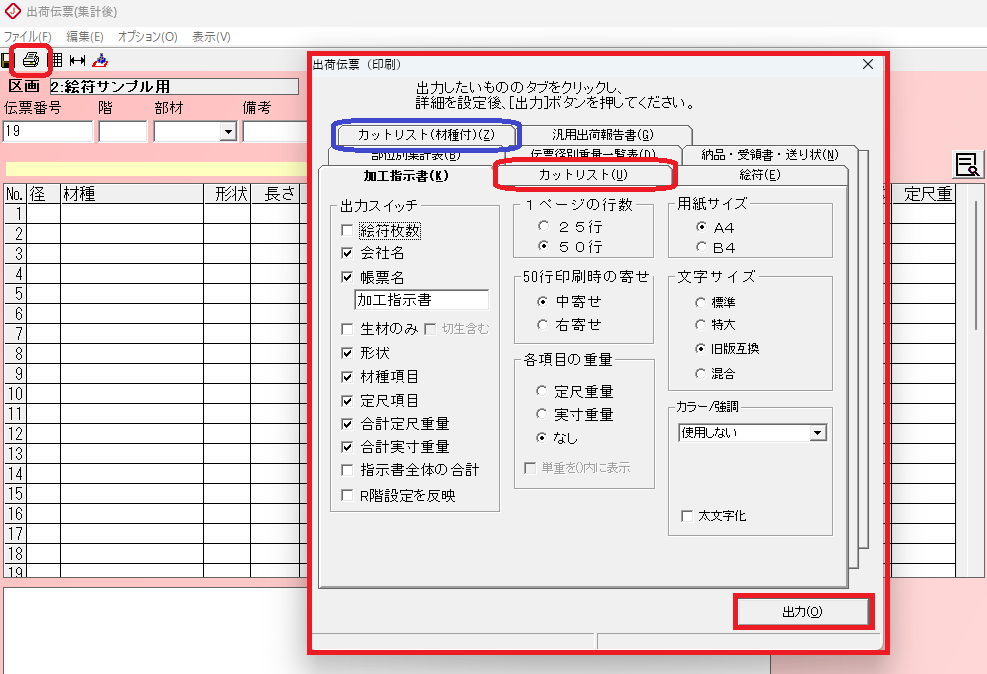Open the カットリスト(材種付)(Z) tab
The image size is (987, 674).
[x=426, y=134]
